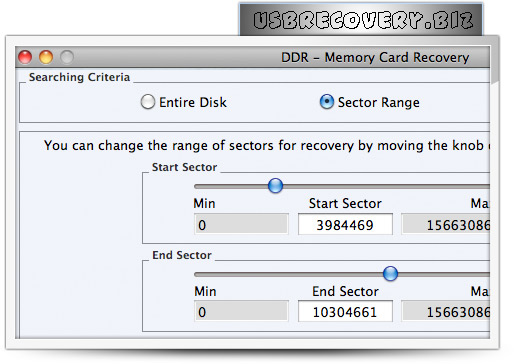Close the window with the red button

tap(25, 57)
